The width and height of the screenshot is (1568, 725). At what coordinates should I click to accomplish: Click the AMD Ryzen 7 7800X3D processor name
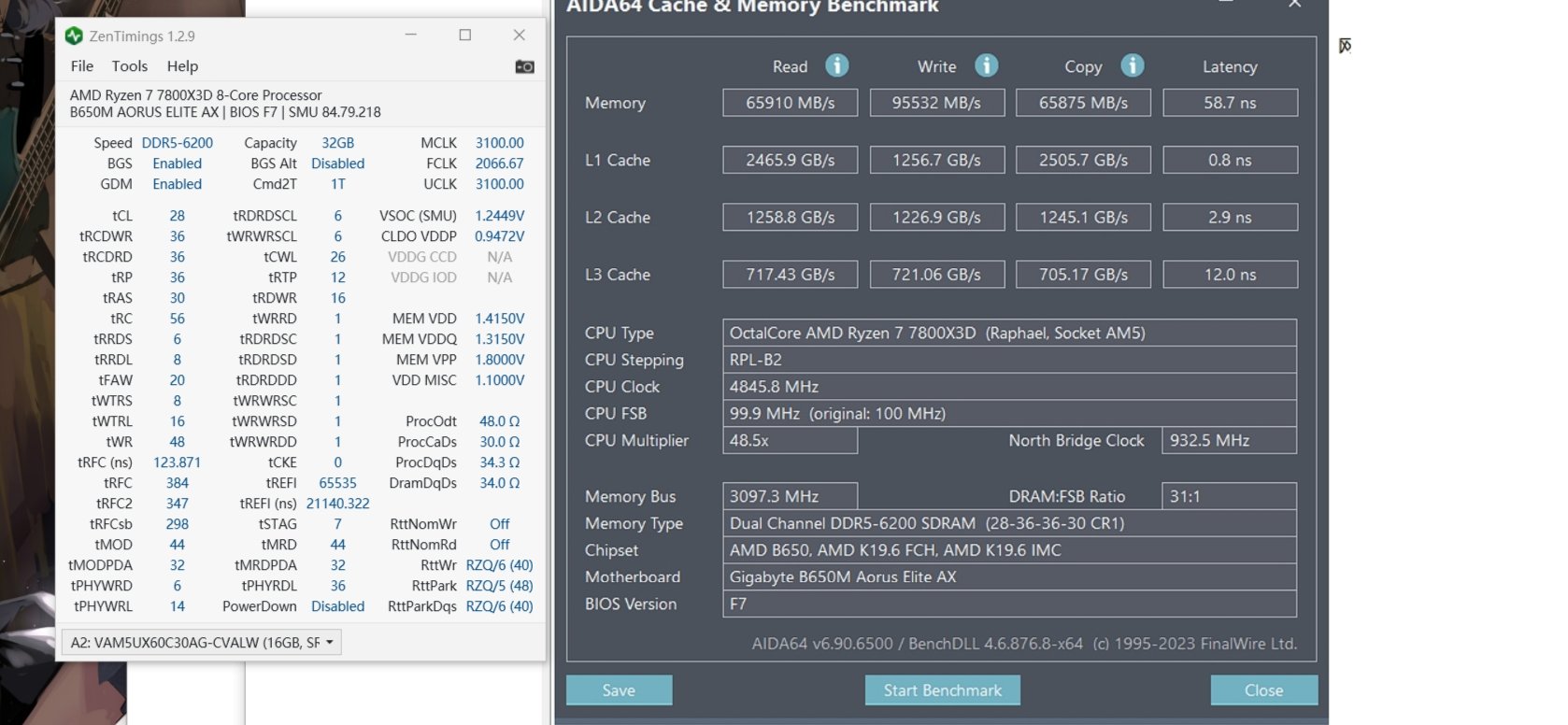(195, 95)
